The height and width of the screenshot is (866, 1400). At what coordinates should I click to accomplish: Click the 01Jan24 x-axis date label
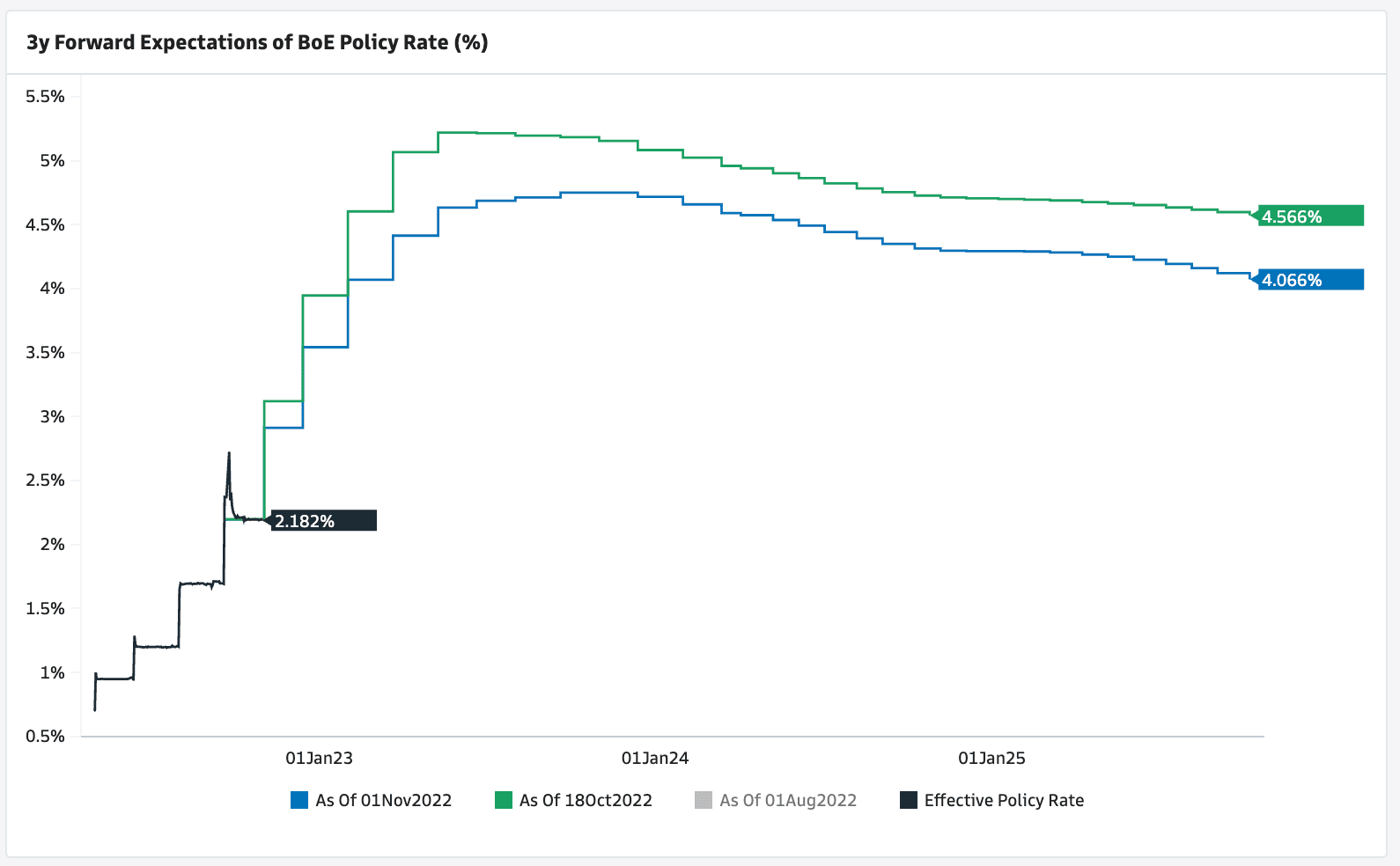point(655,758)
